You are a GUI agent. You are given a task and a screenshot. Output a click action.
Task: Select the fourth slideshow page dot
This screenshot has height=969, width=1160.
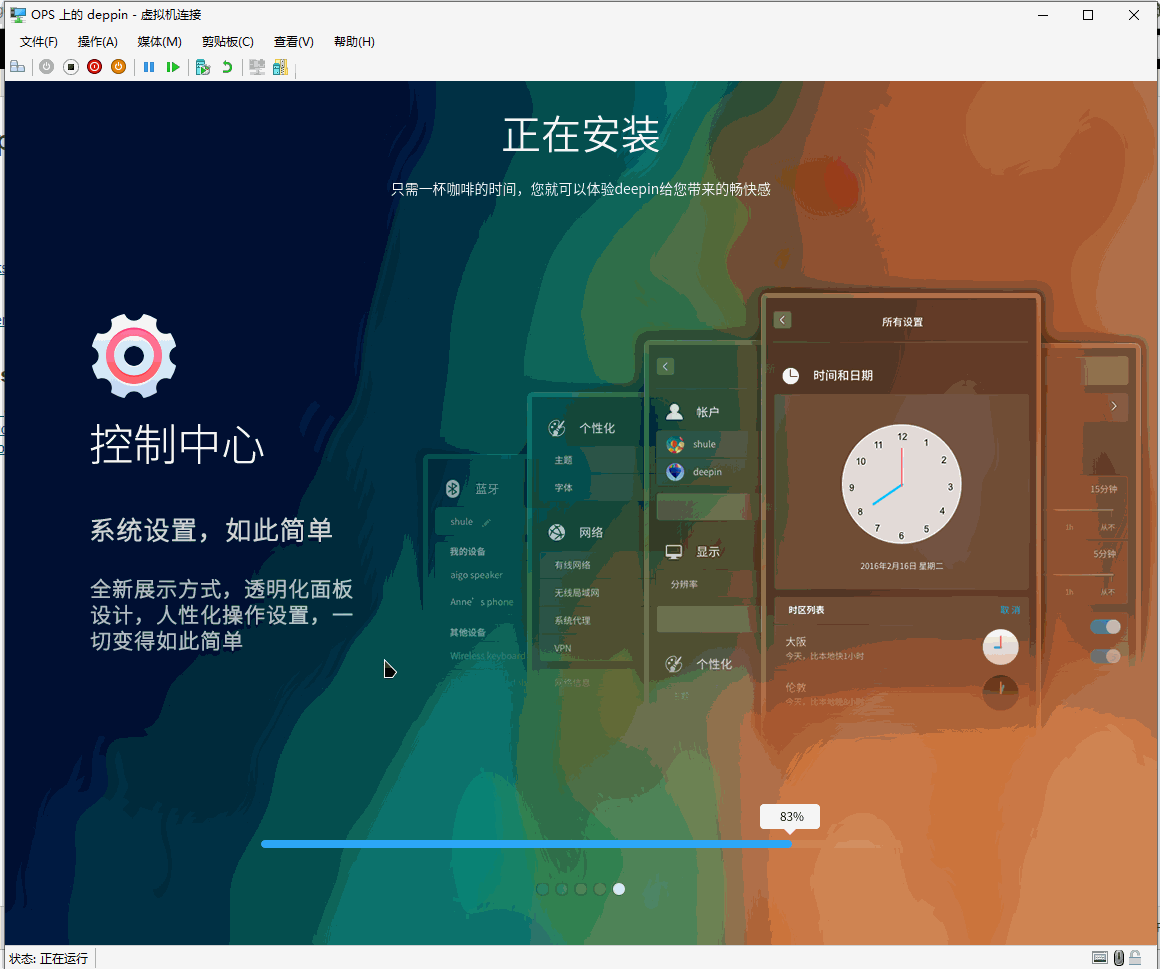600,889
